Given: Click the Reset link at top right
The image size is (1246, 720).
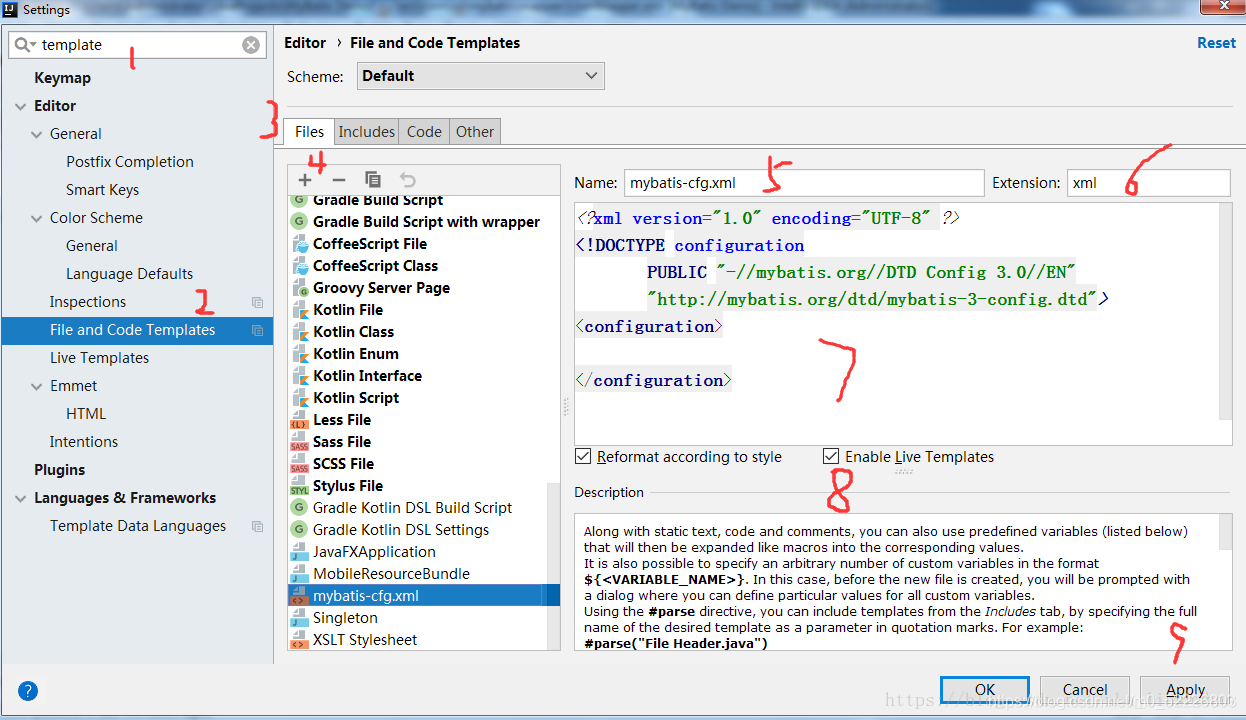Looking at the screenshot, I should point(1216,42).
